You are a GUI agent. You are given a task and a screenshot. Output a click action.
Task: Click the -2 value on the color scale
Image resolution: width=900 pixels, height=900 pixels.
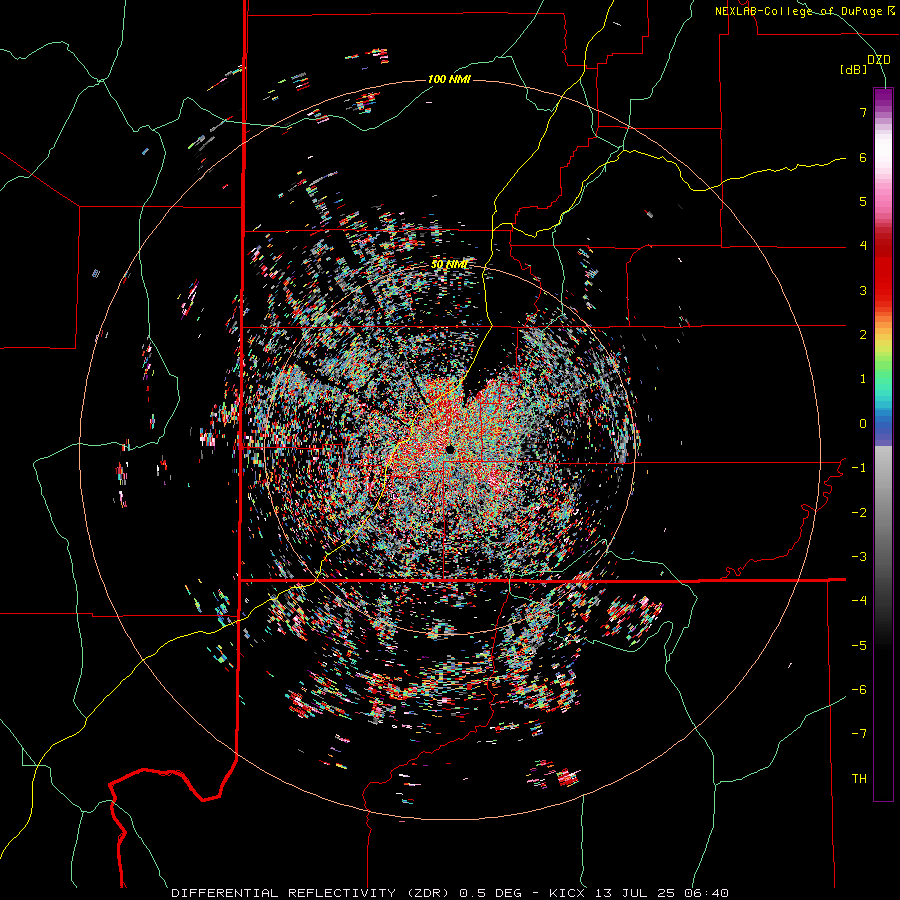859,513
